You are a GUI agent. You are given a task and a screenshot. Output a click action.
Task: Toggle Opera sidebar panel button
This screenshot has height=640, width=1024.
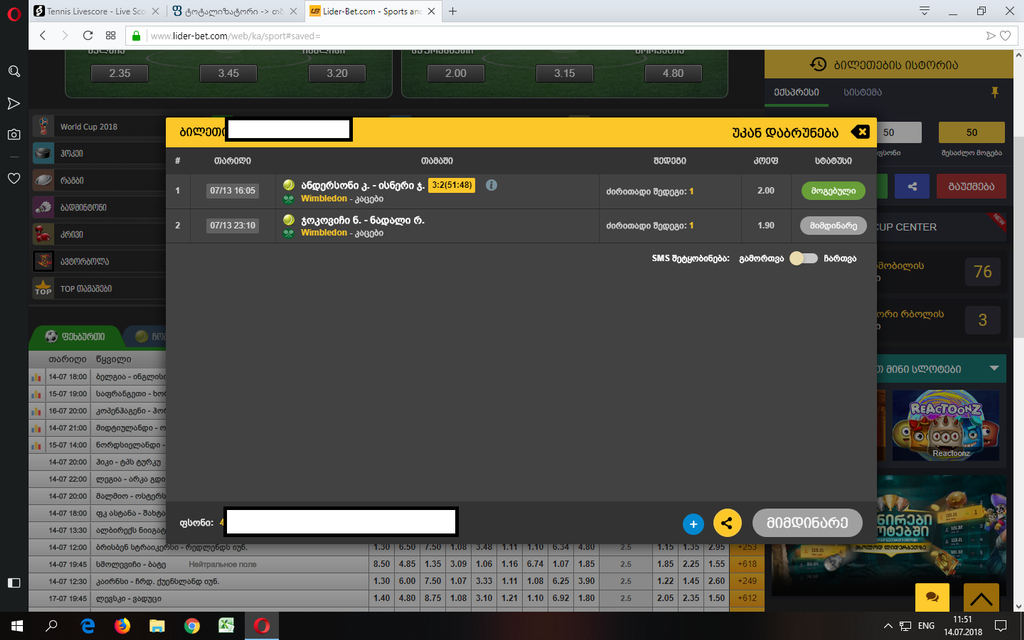(14, 583)
